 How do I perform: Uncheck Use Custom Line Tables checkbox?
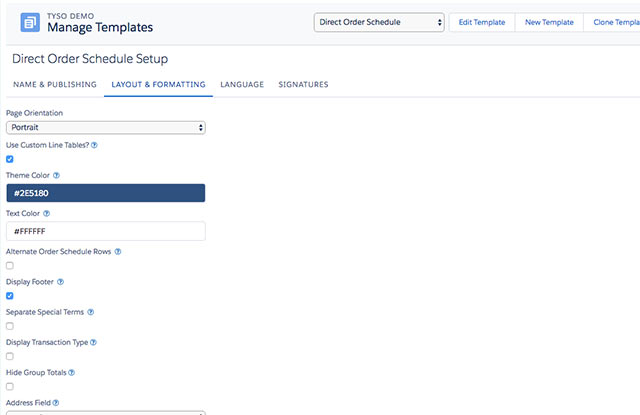pyautogui.click(x=10, y=159)
